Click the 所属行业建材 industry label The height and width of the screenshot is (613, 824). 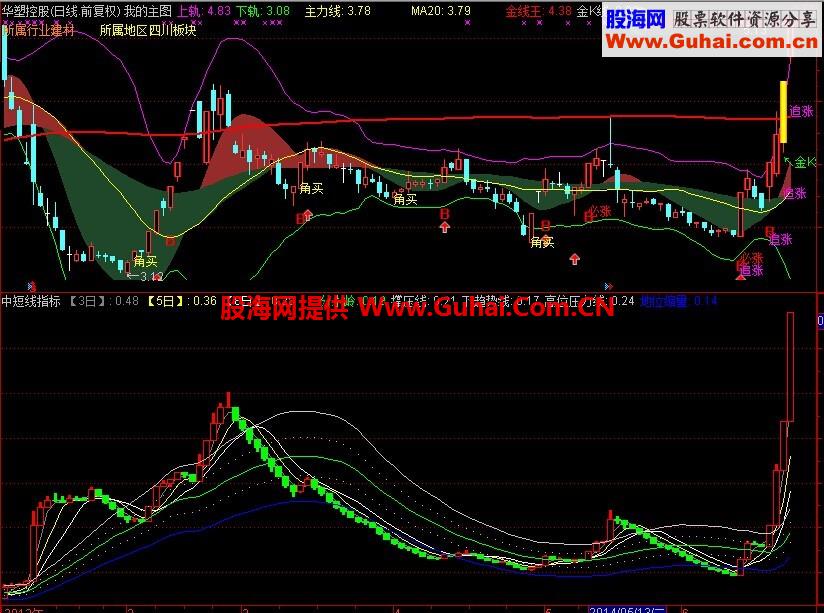coord(38,30)
